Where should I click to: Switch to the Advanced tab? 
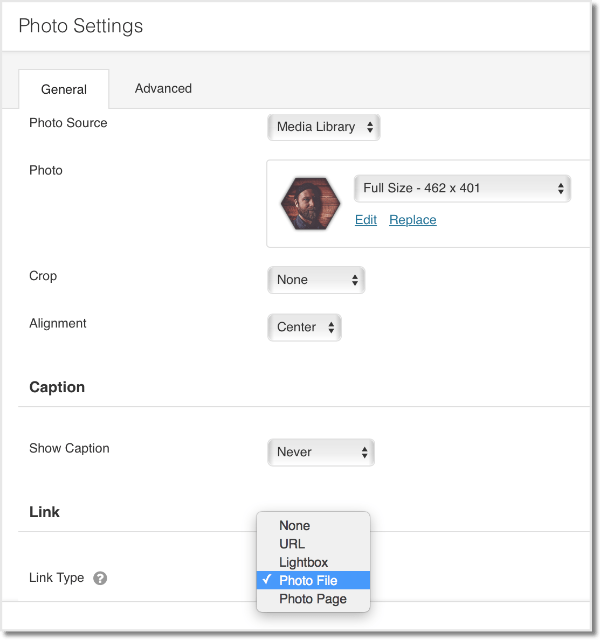(163, 88)
